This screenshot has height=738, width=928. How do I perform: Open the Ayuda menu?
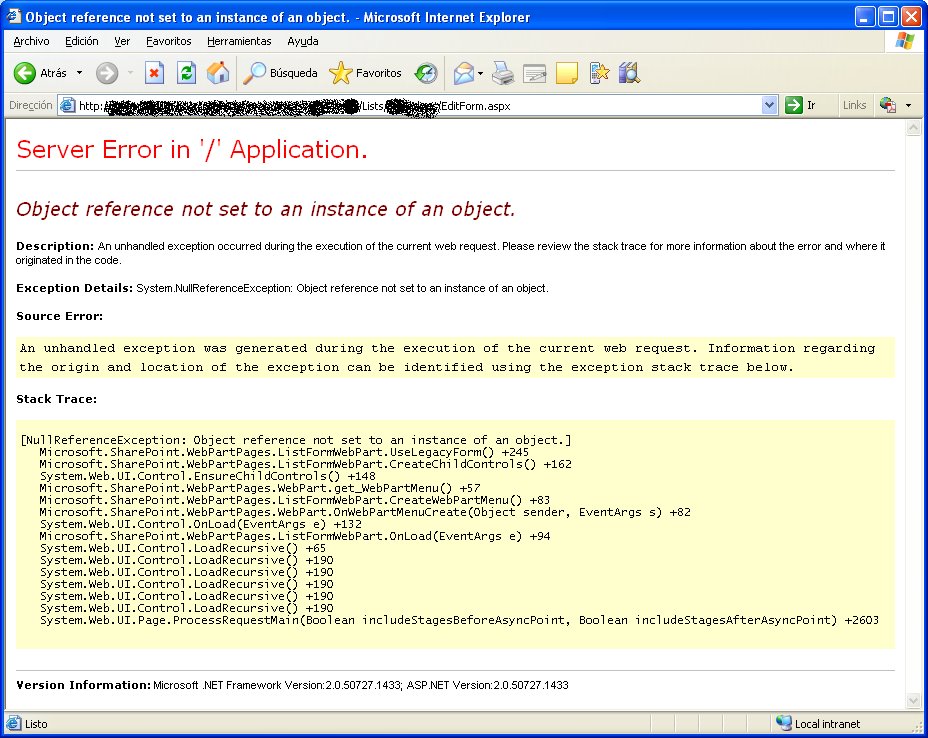302,41
